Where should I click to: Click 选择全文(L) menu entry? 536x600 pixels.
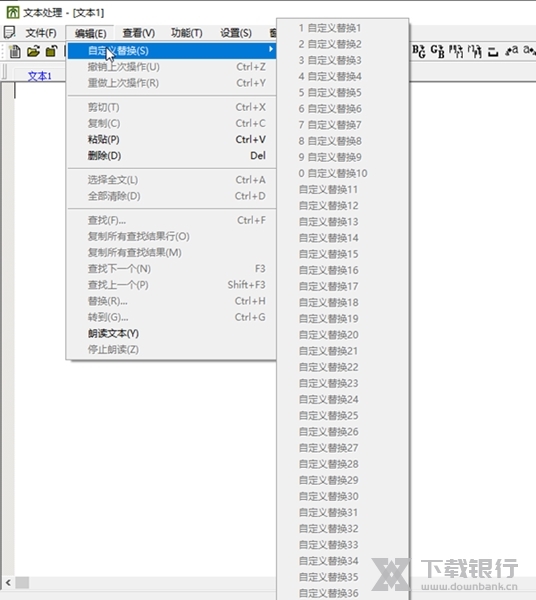tap(171, 180)
